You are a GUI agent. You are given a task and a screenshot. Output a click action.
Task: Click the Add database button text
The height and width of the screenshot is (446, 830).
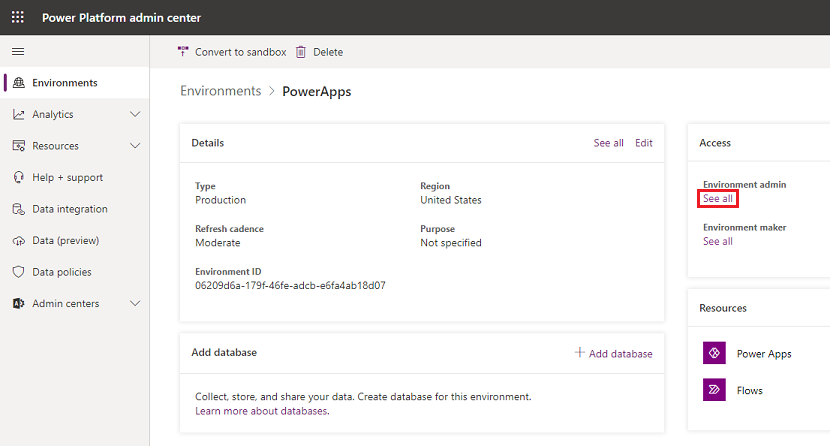(x=620, y=353)
